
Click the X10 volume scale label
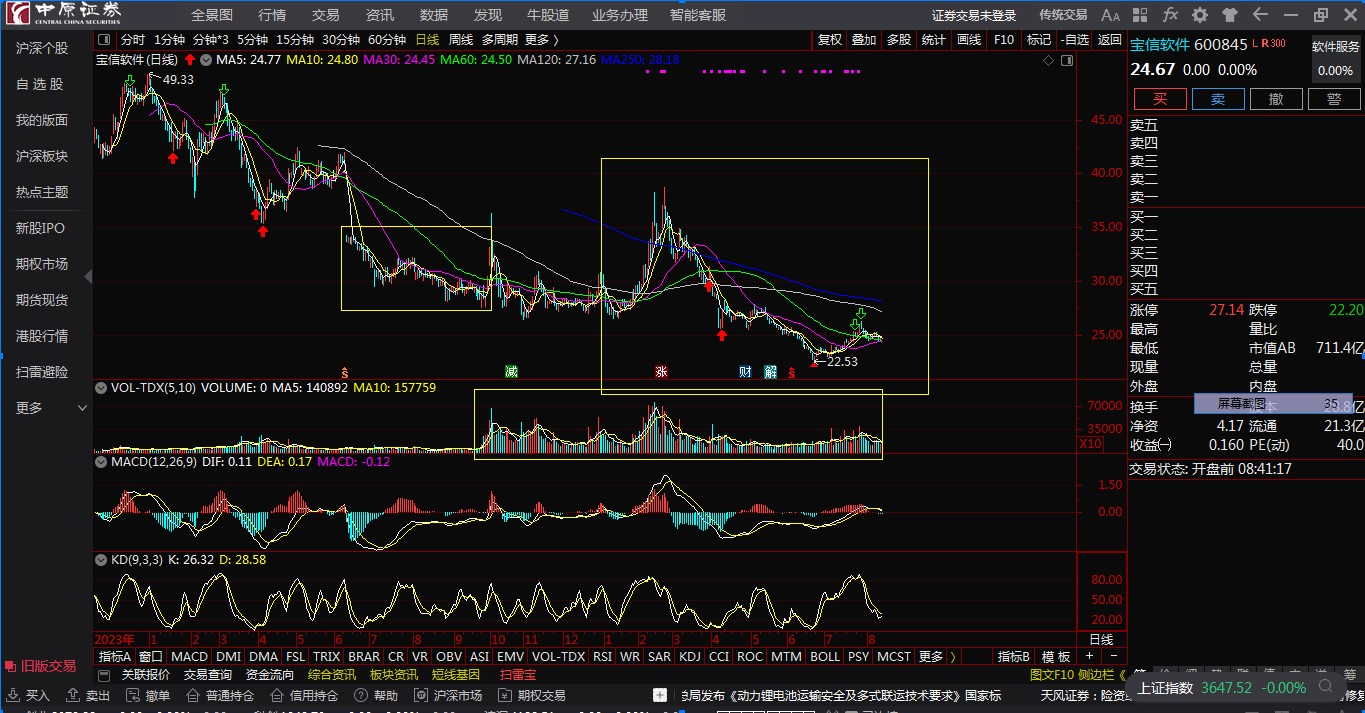pyautogui.click(x=1091, y=444)
